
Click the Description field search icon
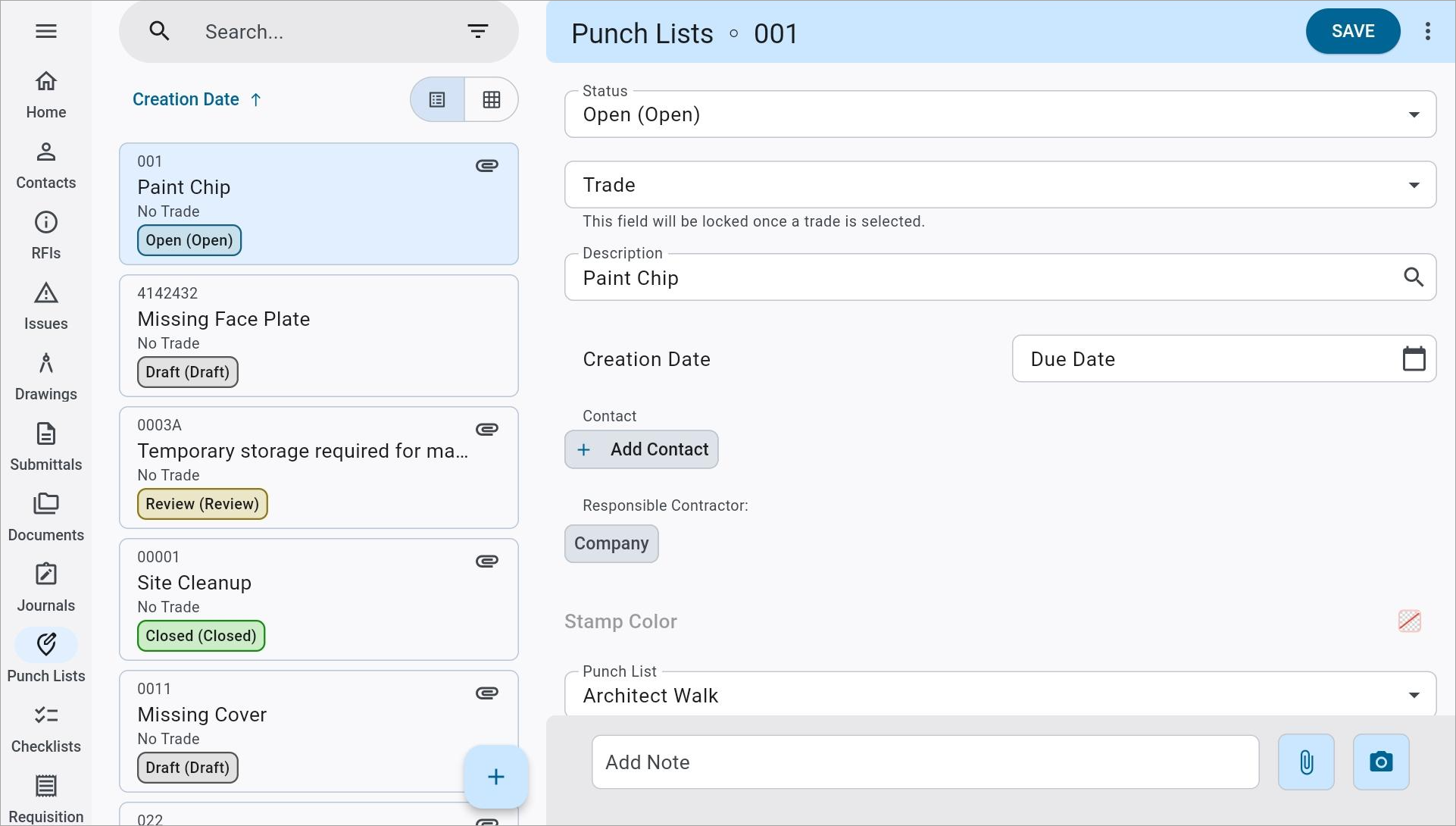[x=1414, y=277]
